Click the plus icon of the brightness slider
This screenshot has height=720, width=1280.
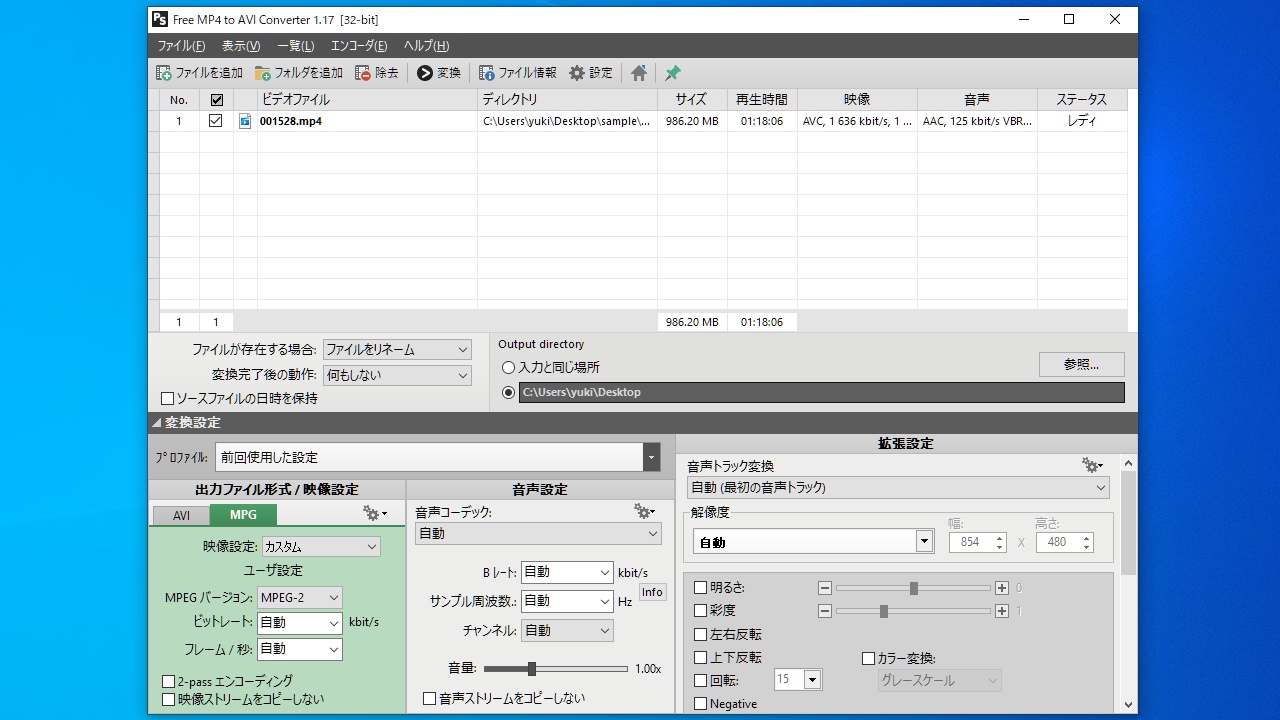pyautogui.click(x=1002, y=588)
